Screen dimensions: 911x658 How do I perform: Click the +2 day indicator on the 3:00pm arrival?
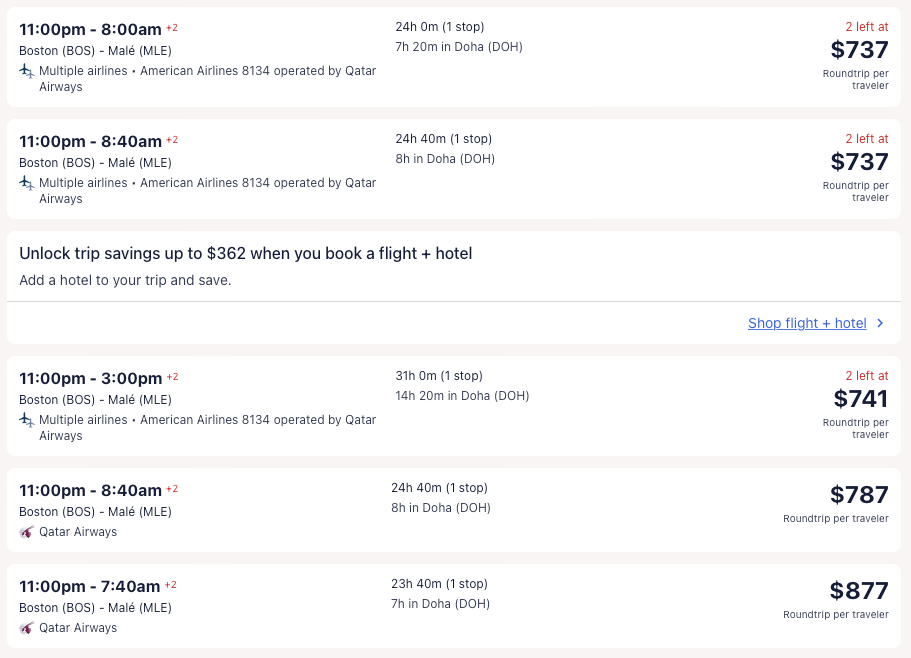coord(172,377)
